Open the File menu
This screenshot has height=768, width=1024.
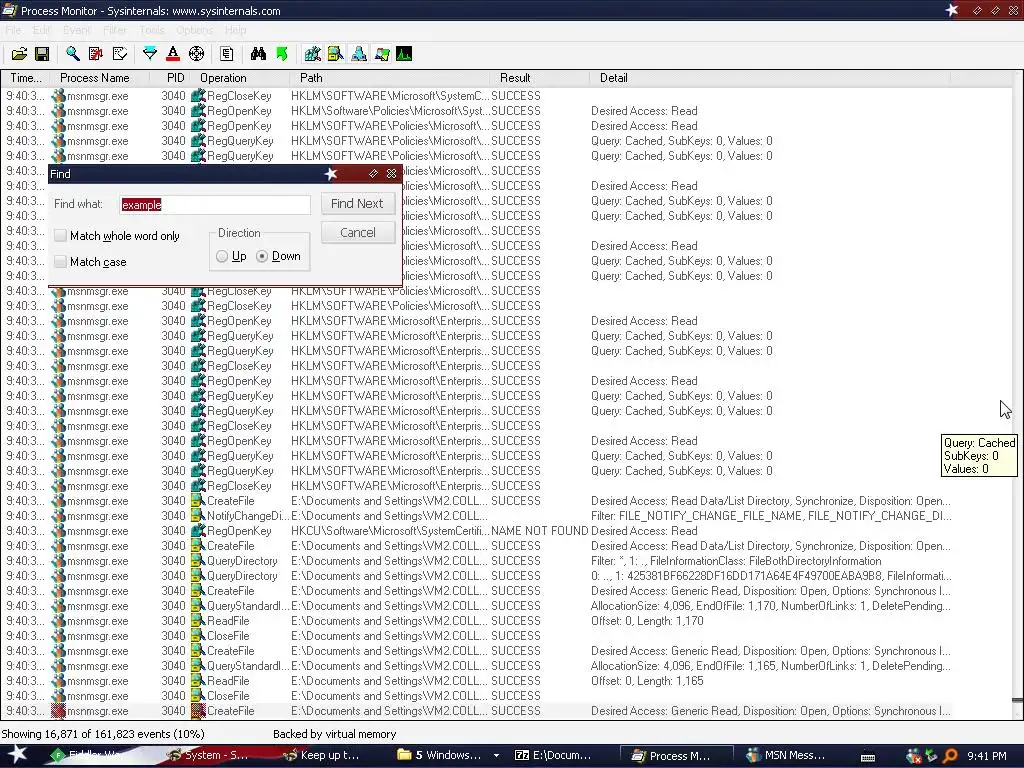click(x=14, y=30)
